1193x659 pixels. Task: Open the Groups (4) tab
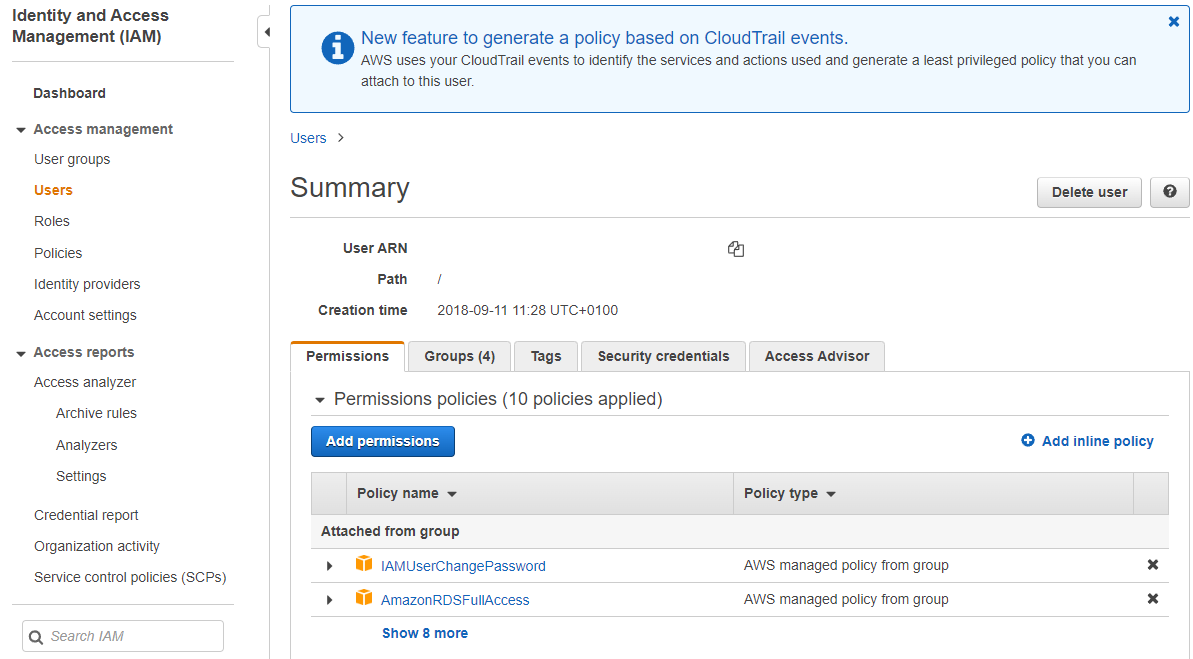click(459, 356)
